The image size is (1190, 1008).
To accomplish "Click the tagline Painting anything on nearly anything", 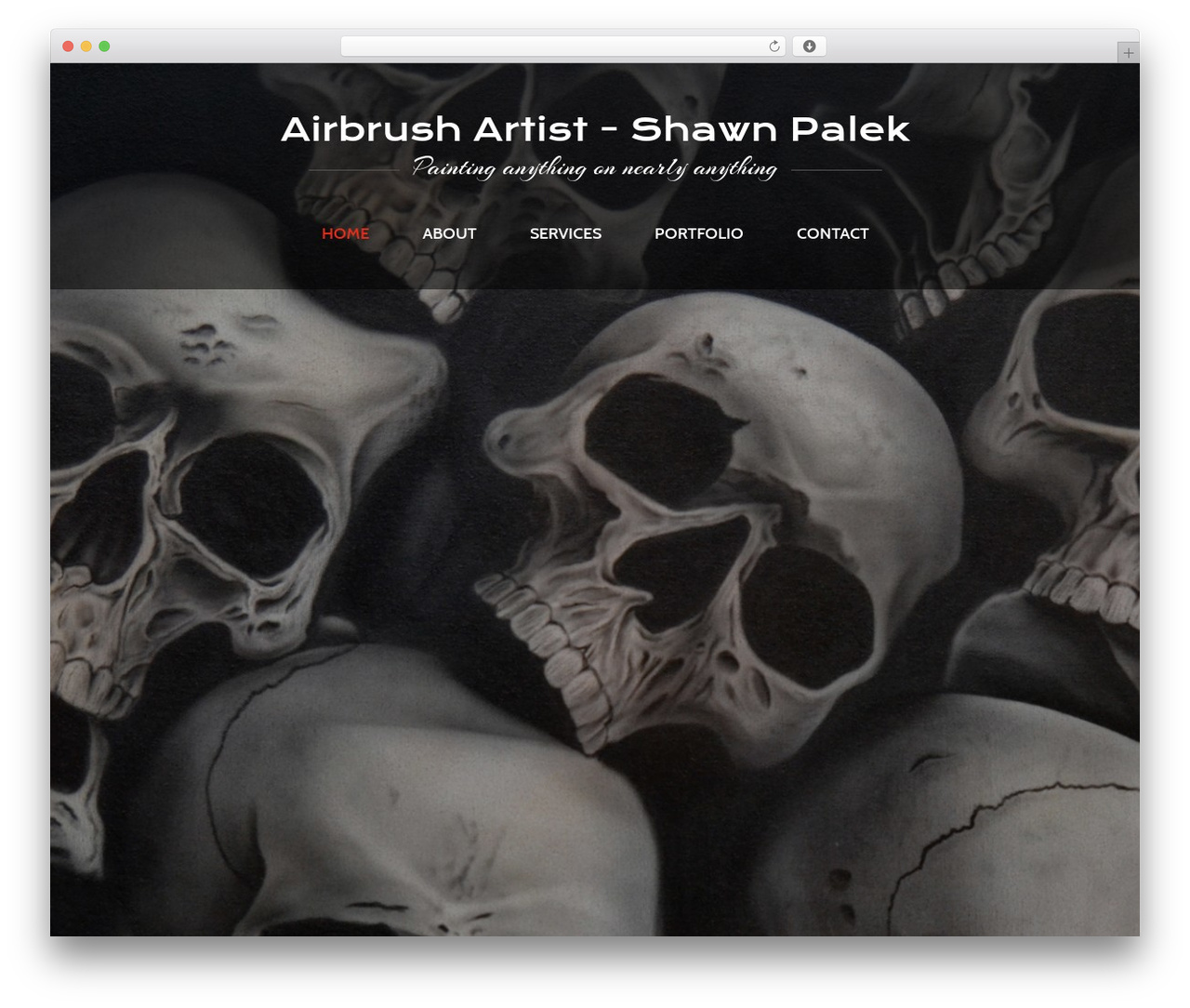I will click(595, 168).
